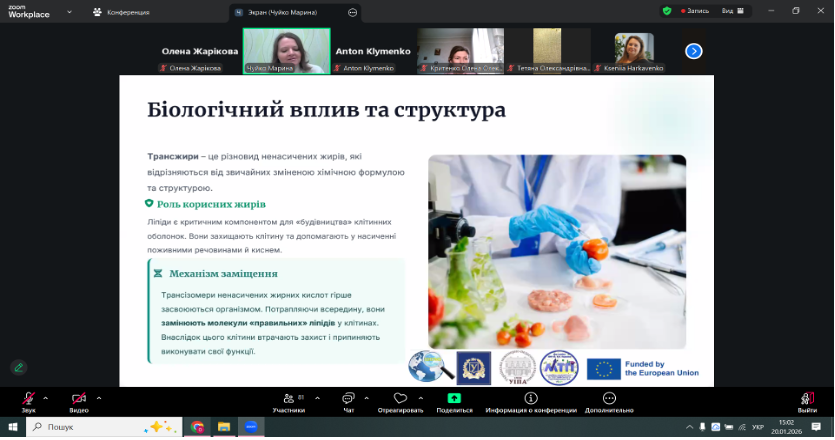Click the Выйти leave meeting button
Image resolution: width=835 pixels, height=440 pixels.
tap(807, 402)
